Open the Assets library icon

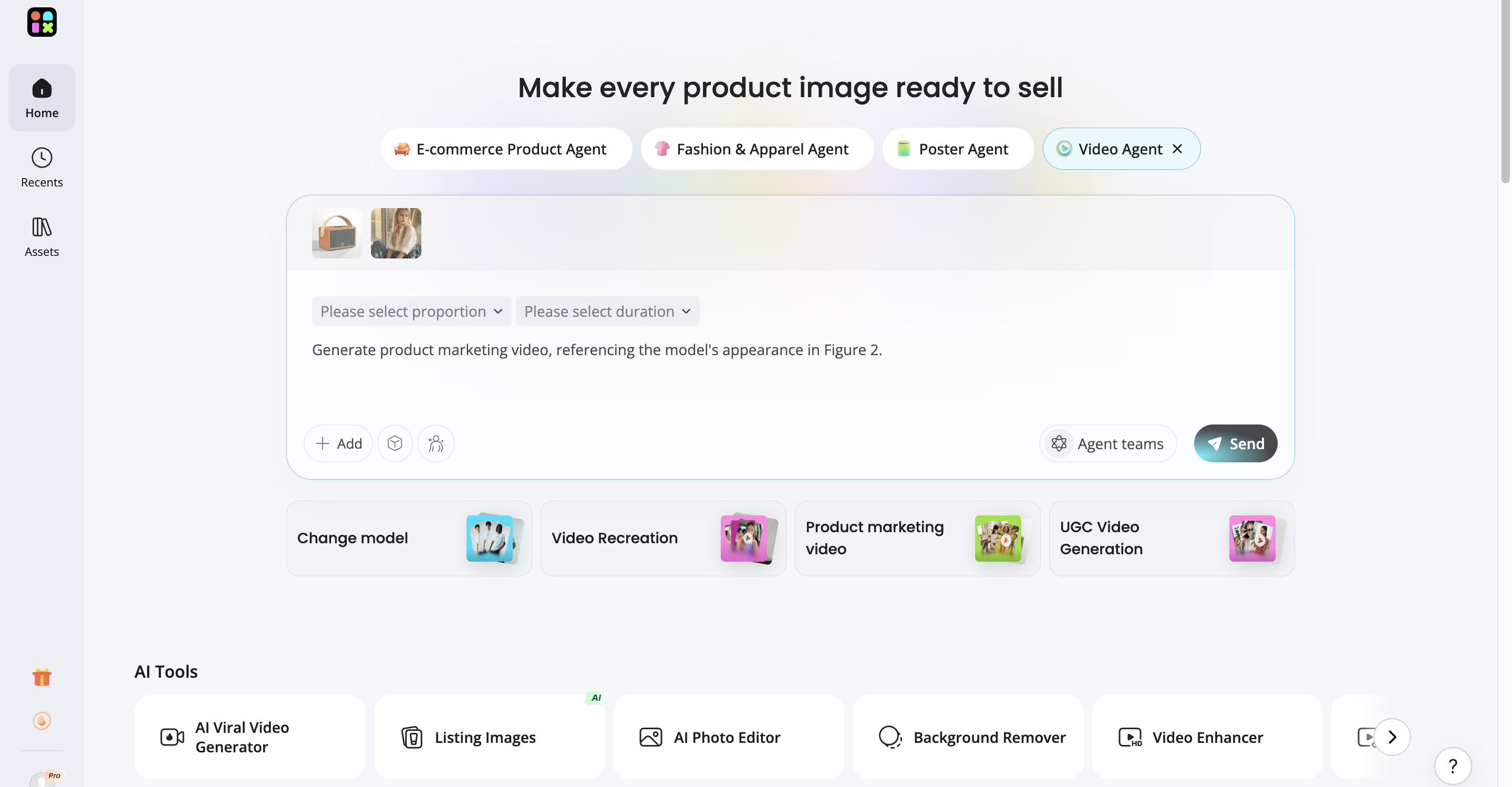coord(42,226)
